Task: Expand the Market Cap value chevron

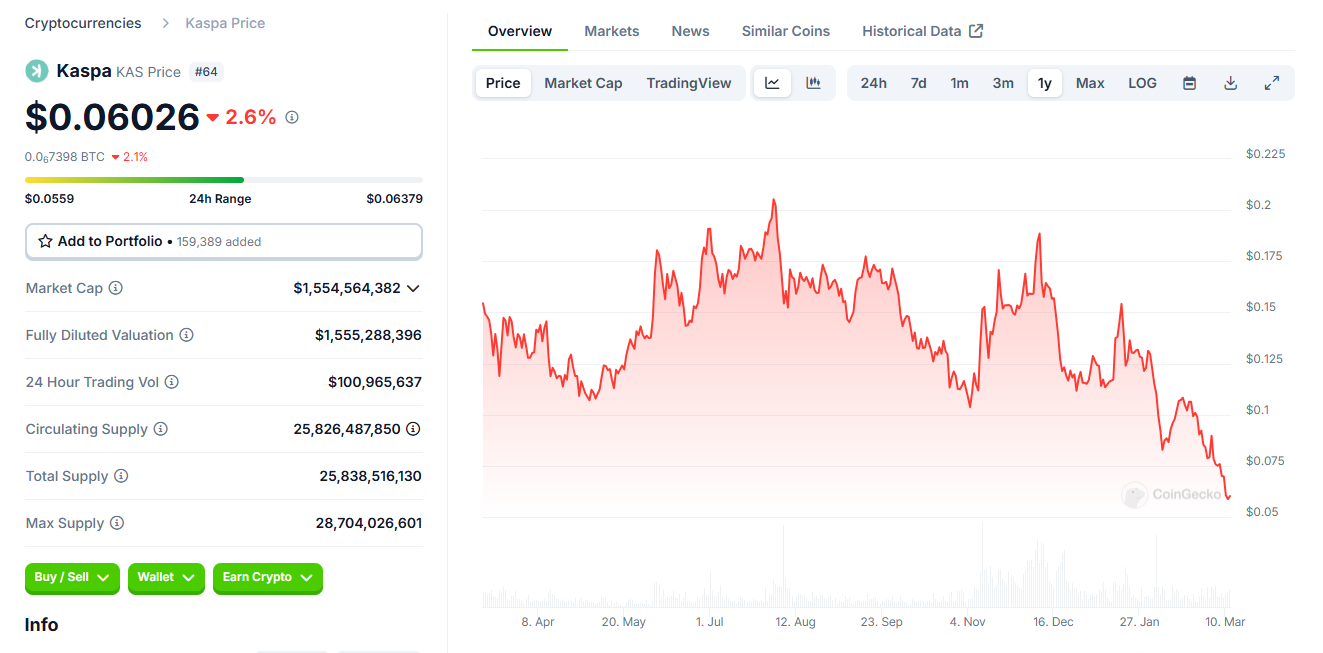Action: (x=414, y=288)
